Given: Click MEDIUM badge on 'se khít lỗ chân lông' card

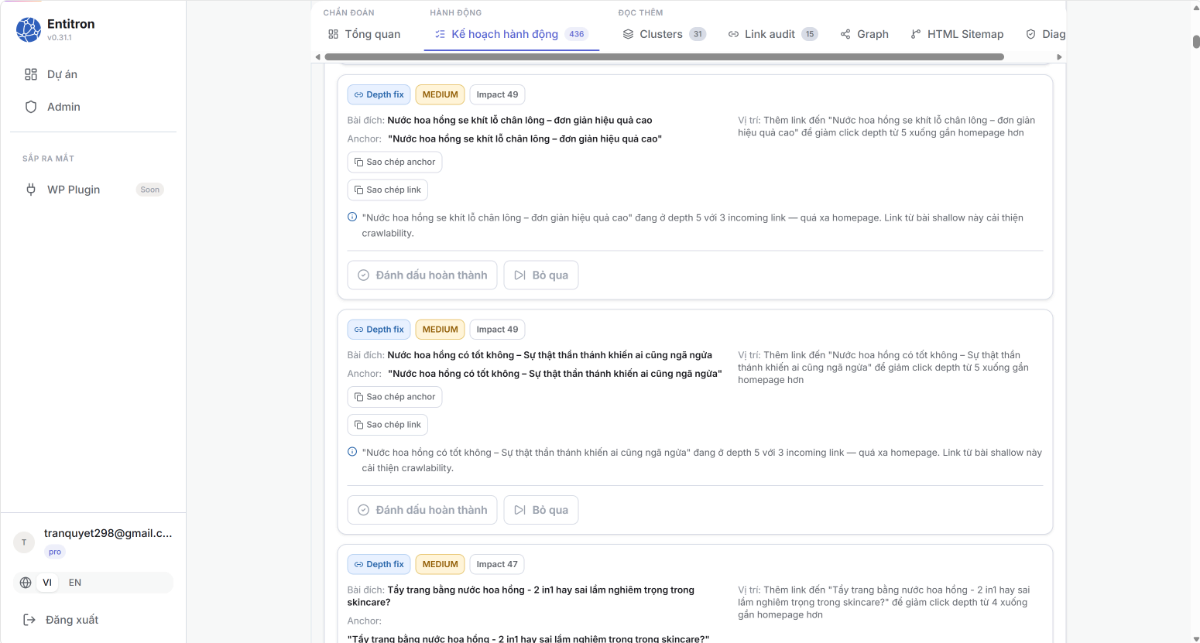Looking at the screenshot, I should click(440, 95).
